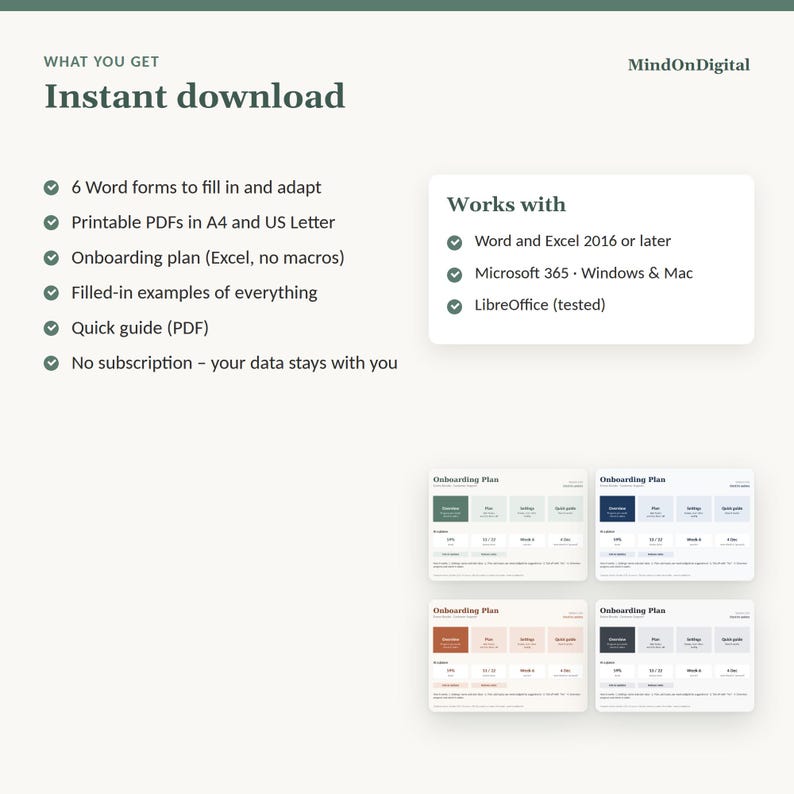Click 'Word and Excel 2016 or later'

tap(573, 241)
